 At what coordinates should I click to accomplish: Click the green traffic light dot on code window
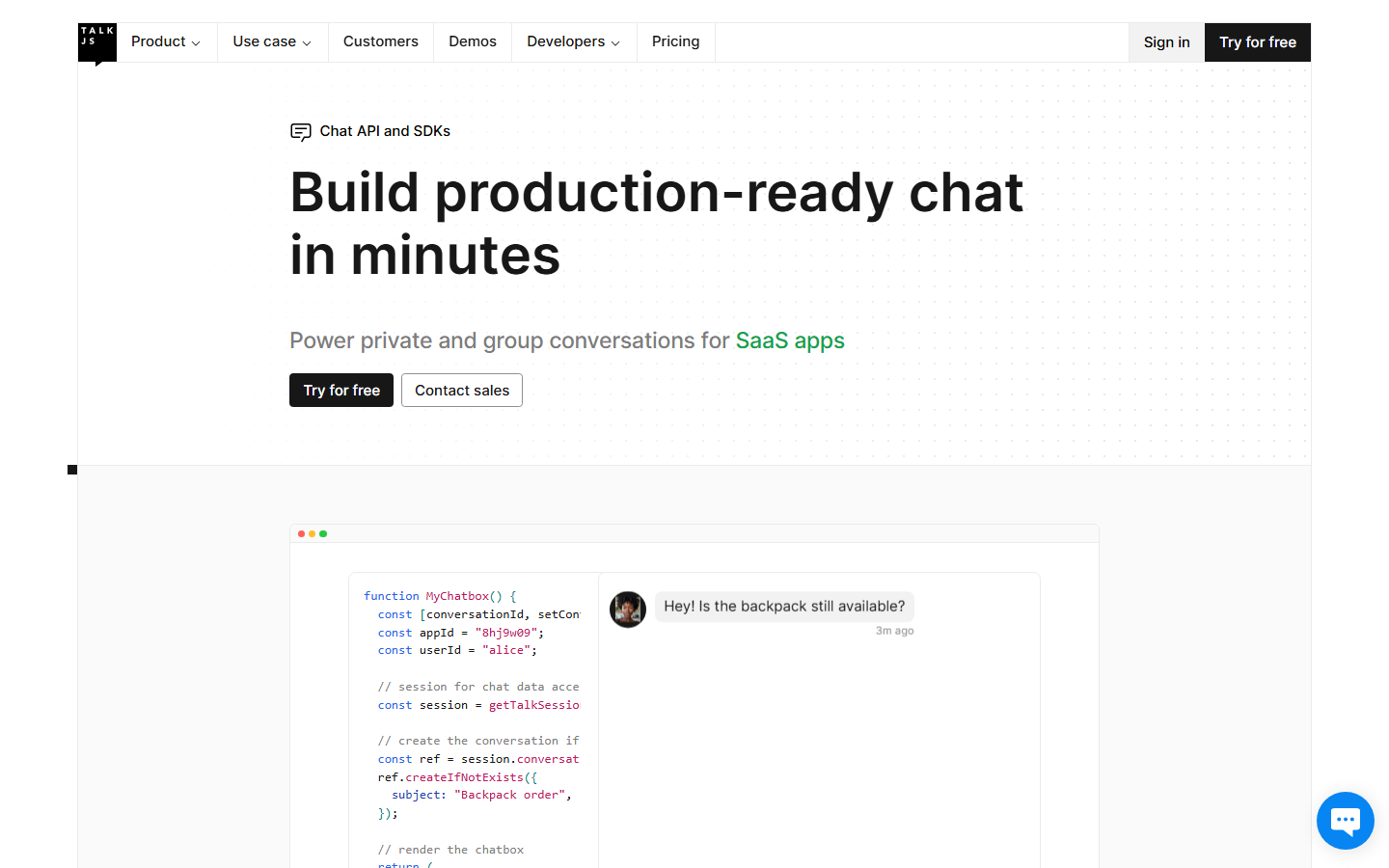tap(322, 532)
